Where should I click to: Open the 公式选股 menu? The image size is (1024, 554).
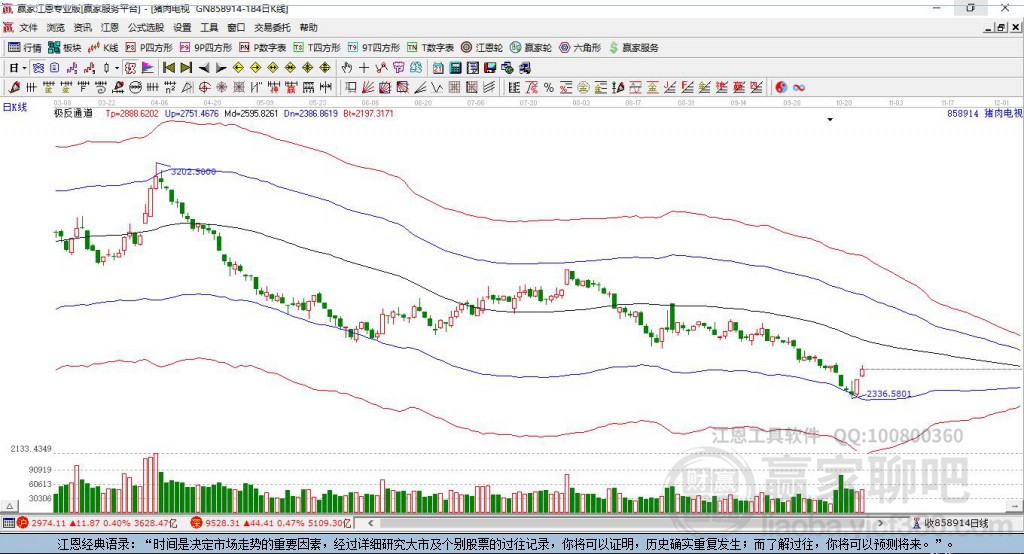[146, 27]
